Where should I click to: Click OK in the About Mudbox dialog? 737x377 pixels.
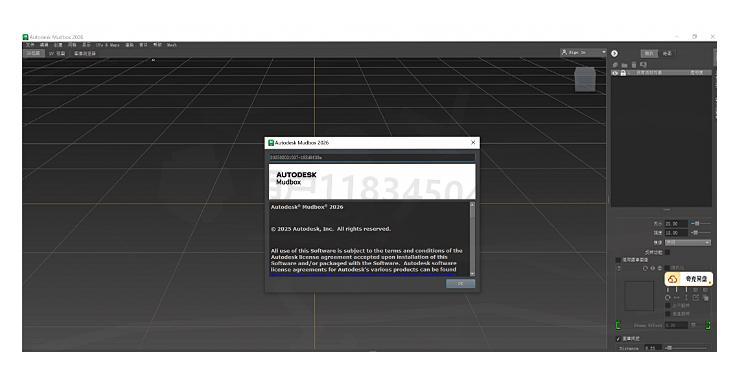pyautogui.click(x=460, y=283)
